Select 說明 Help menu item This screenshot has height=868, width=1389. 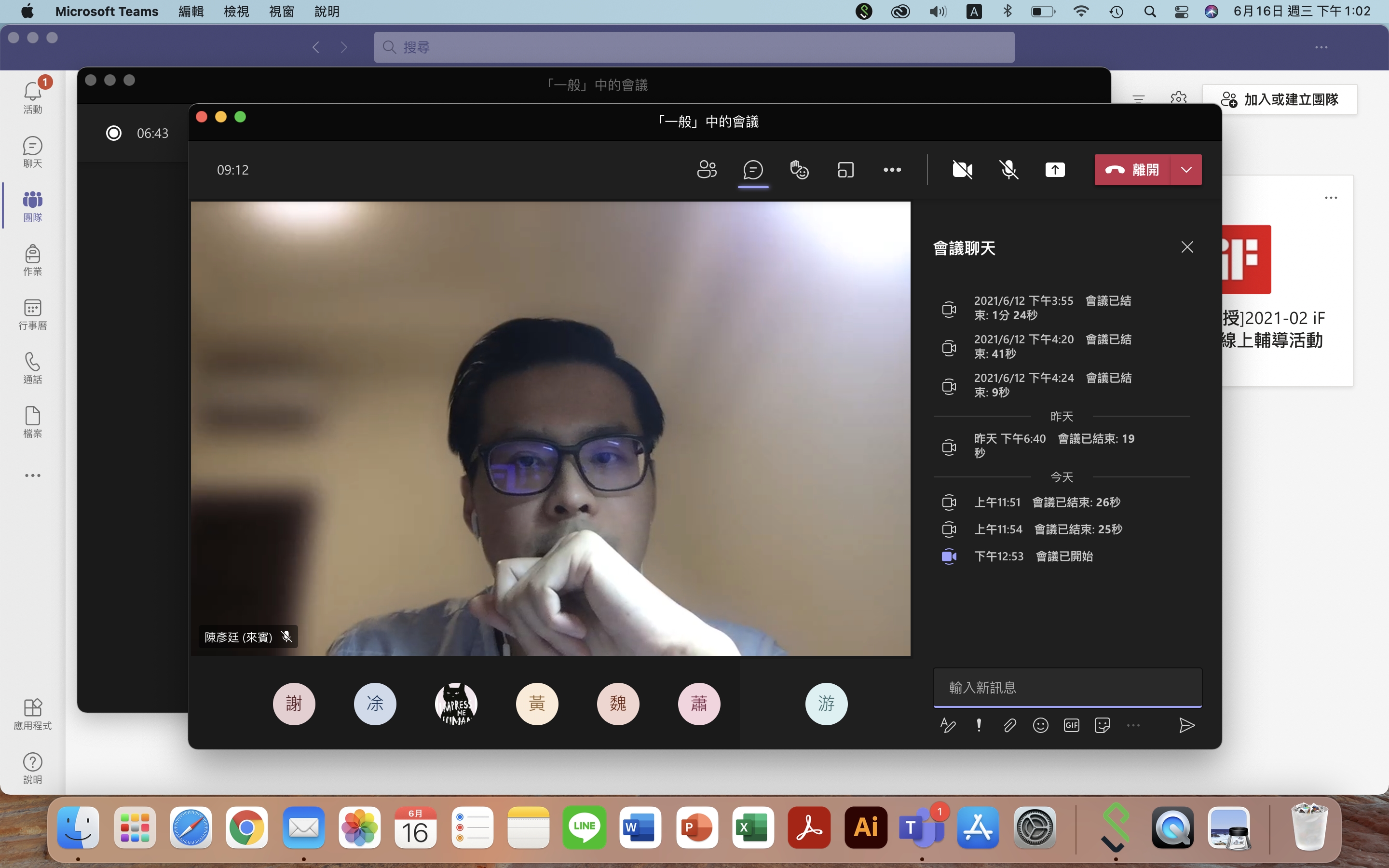[327, 12]
